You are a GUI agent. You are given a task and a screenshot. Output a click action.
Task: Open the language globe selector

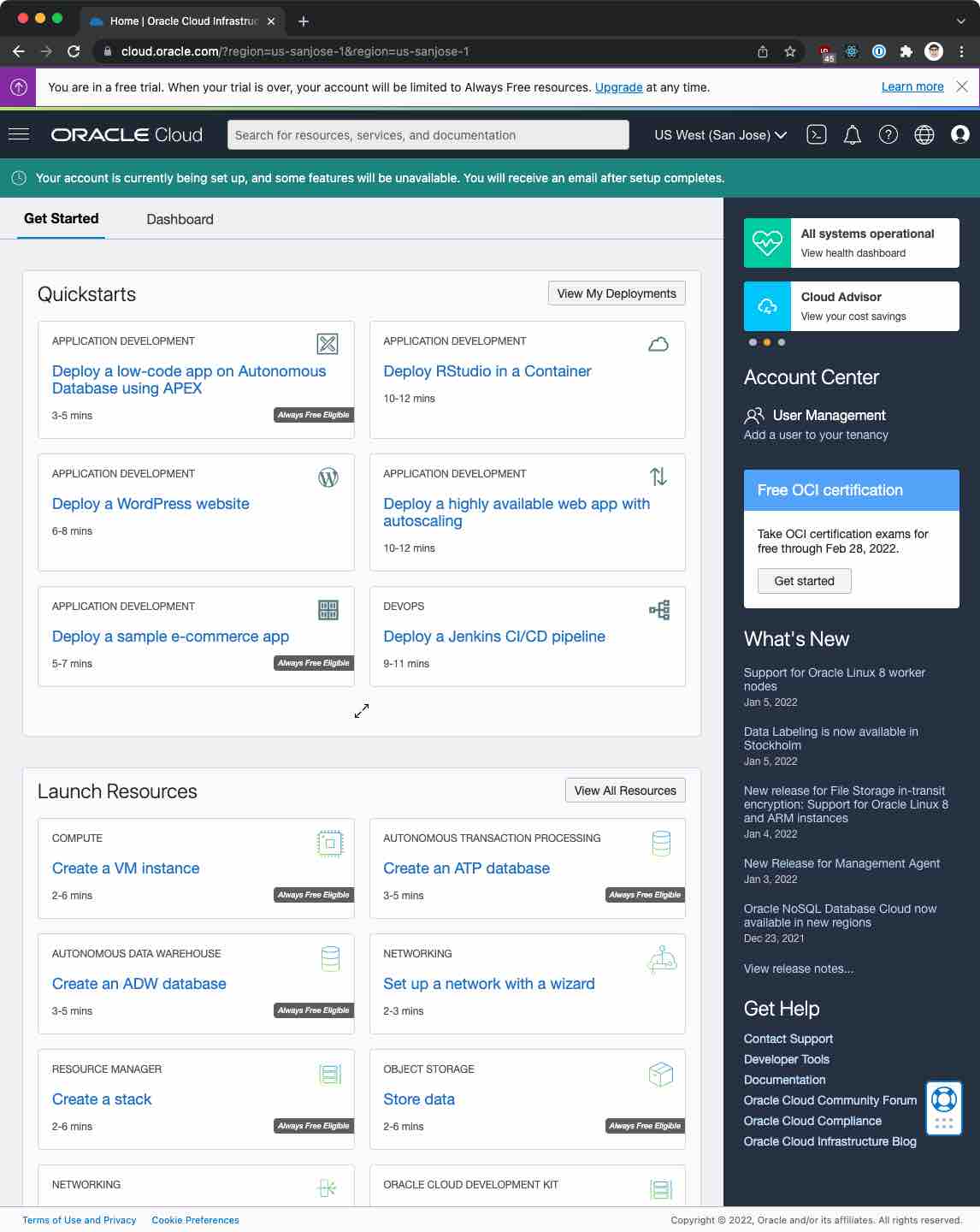(924, 134)
